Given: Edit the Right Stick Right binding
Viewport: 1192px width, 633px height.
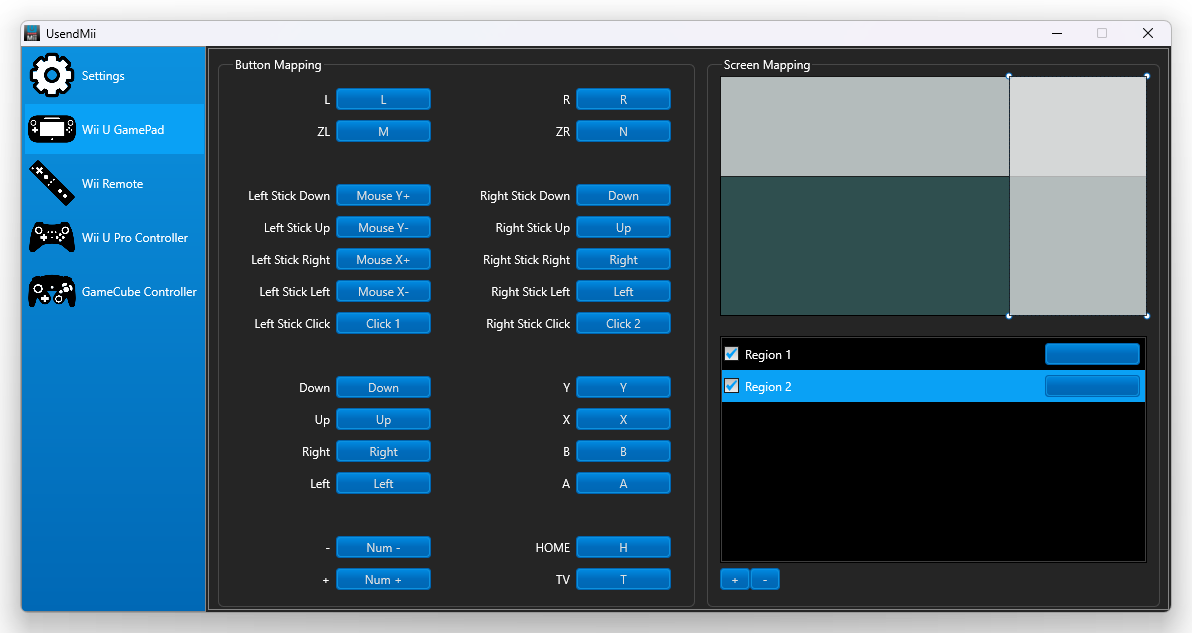Looking at the screenshot, I should click(x=623, y=259).
